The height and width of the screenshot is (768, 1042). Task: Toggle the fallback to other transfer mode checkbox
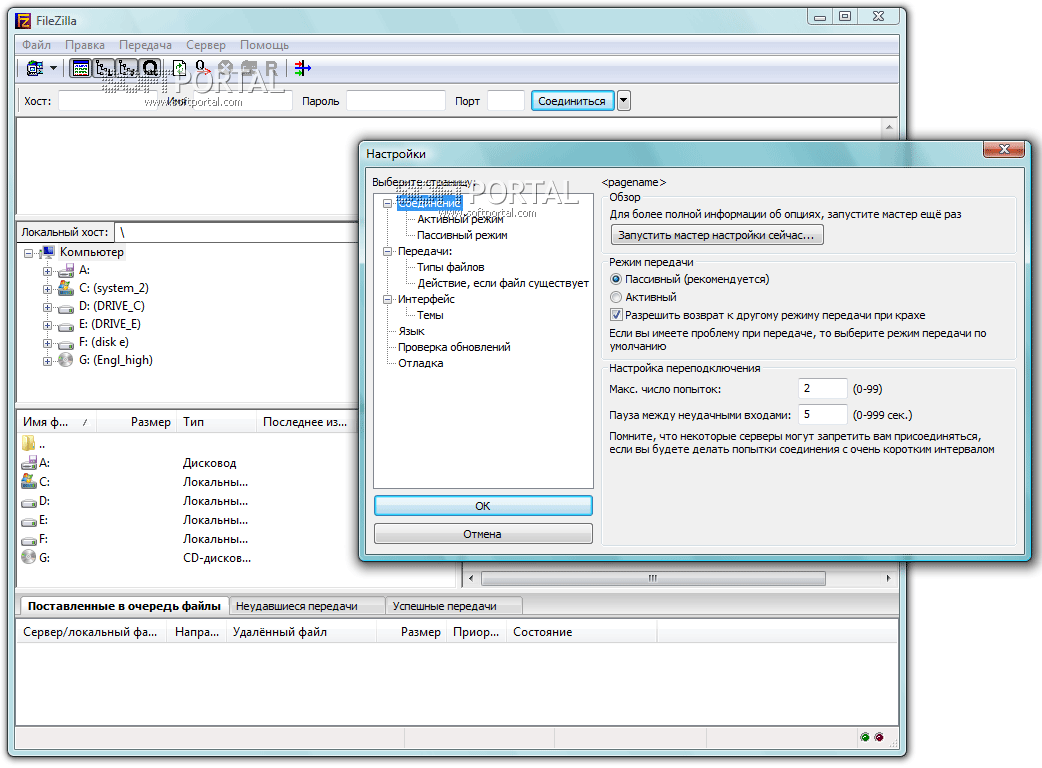(x=616, y=315)
